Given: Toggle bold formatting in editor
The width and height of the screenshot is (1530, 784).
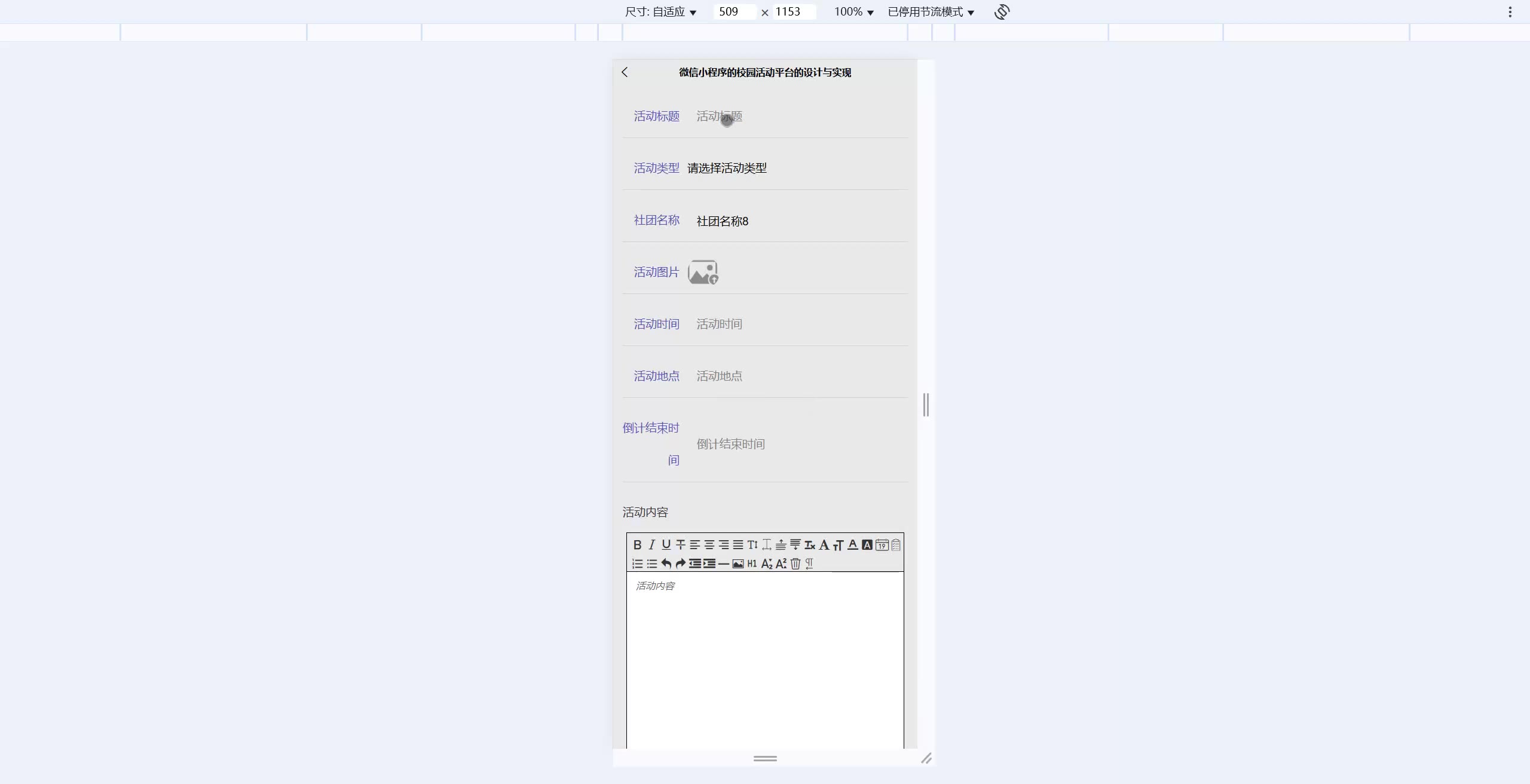Looking at the screenshot, I should (637, 545).
